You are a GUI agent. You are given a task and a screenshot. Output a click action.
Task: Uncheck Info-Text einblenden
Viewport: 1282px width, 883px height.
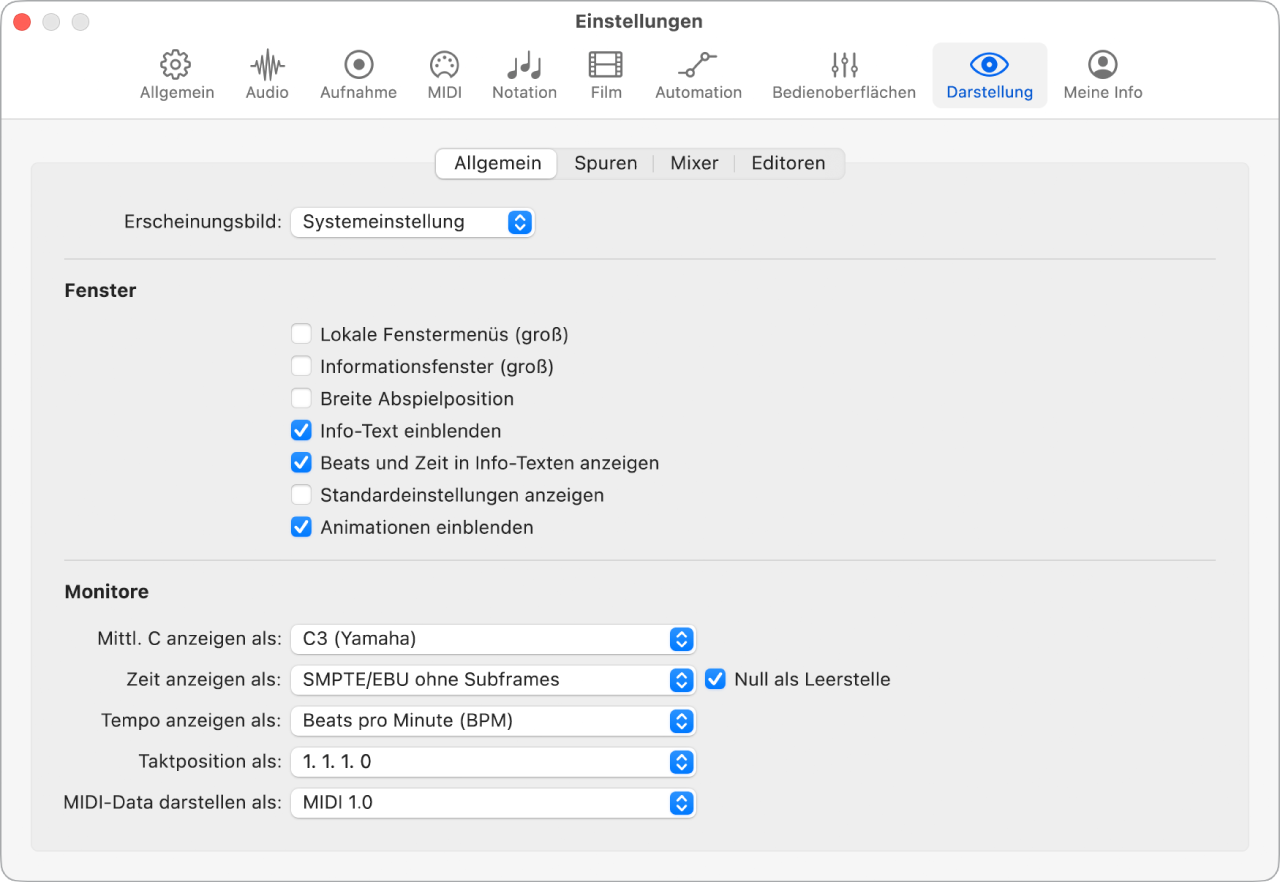[x=301, y=431]
